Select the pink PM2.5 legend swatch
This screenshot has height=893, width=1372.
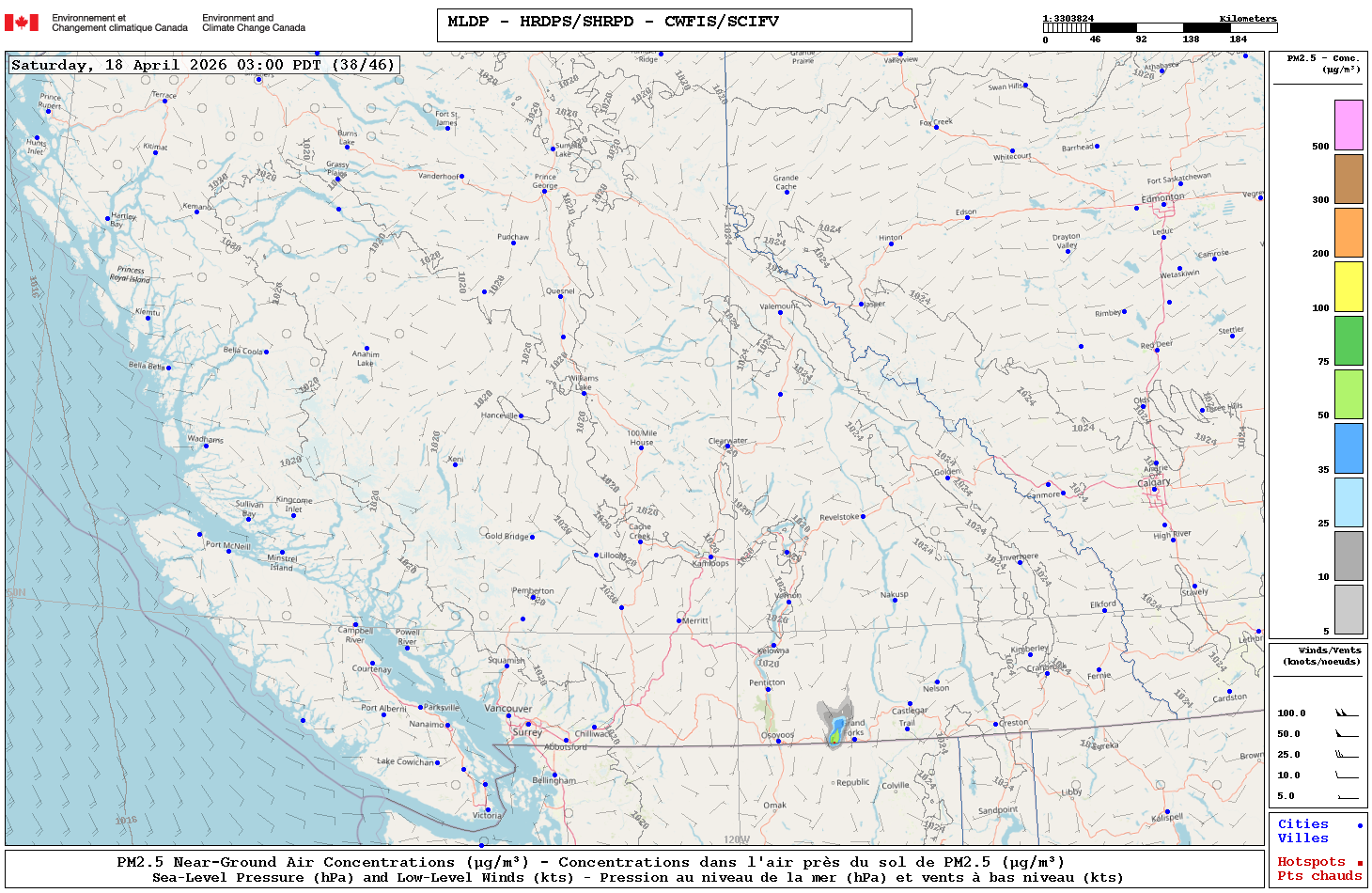(1349, 125)
